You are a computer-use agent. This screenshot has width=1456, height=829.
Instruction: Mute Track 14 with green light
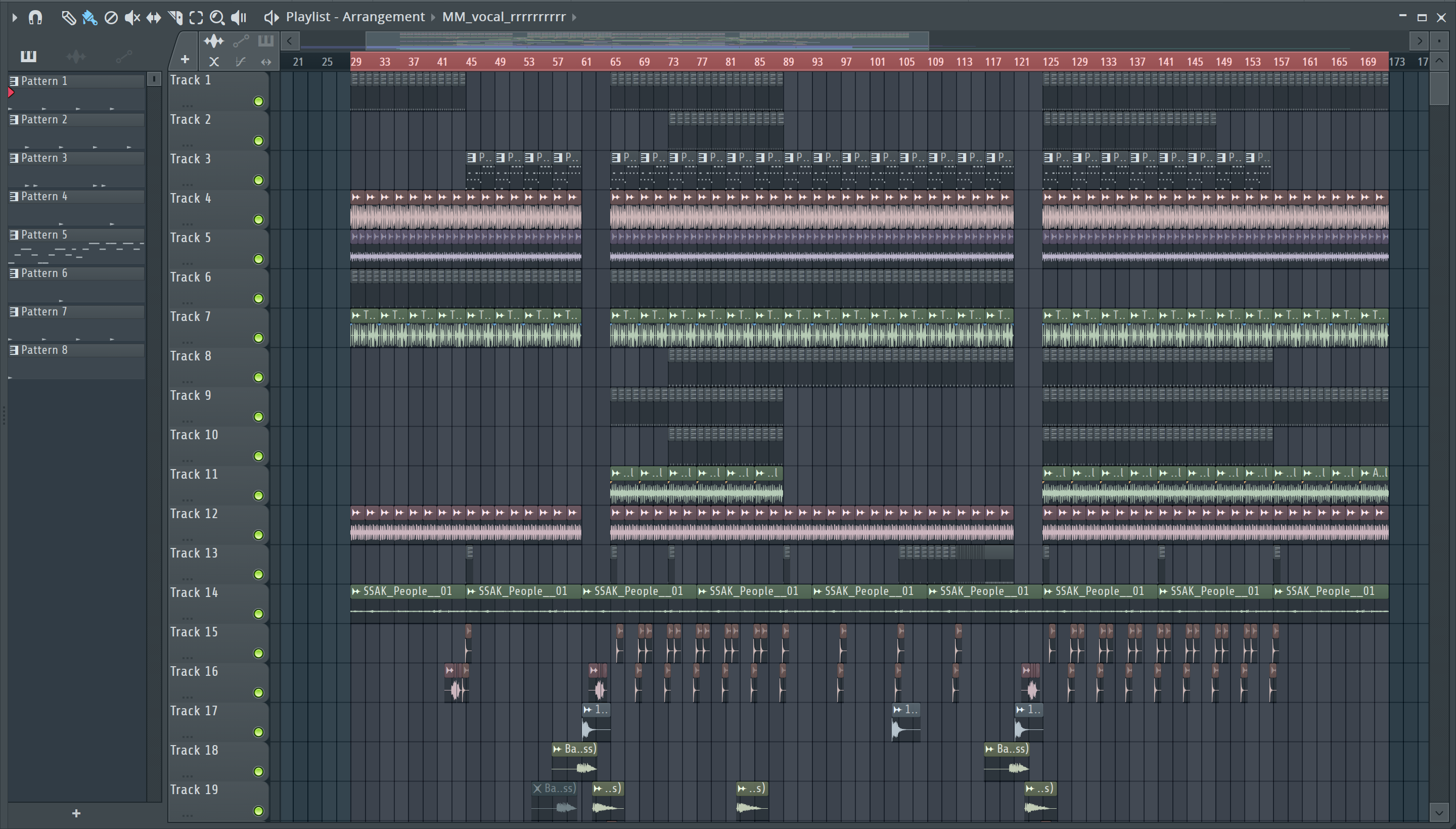258,614
